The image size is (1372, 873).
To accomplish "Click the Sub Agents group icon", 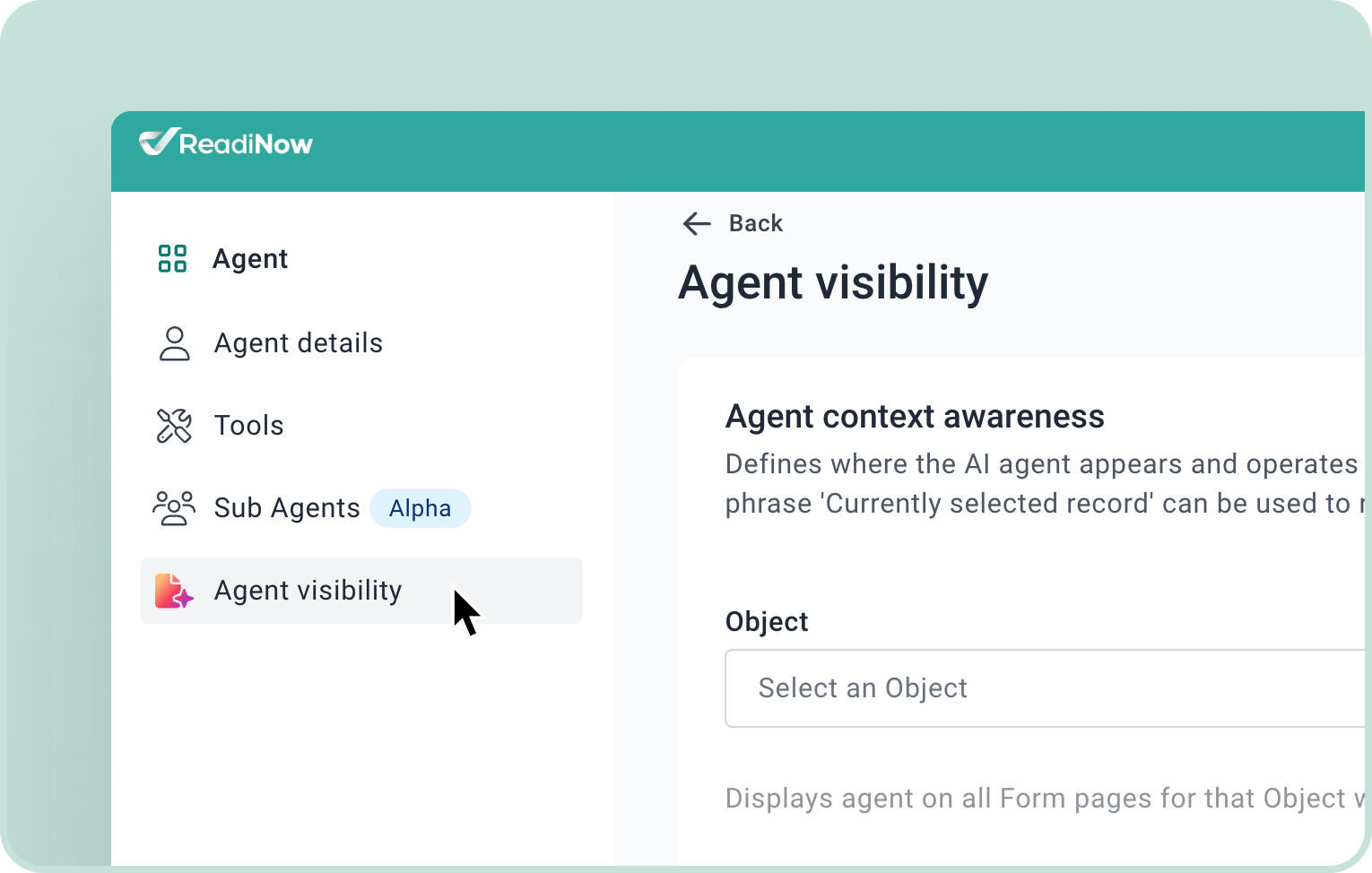I will click(x=174, y=508).
